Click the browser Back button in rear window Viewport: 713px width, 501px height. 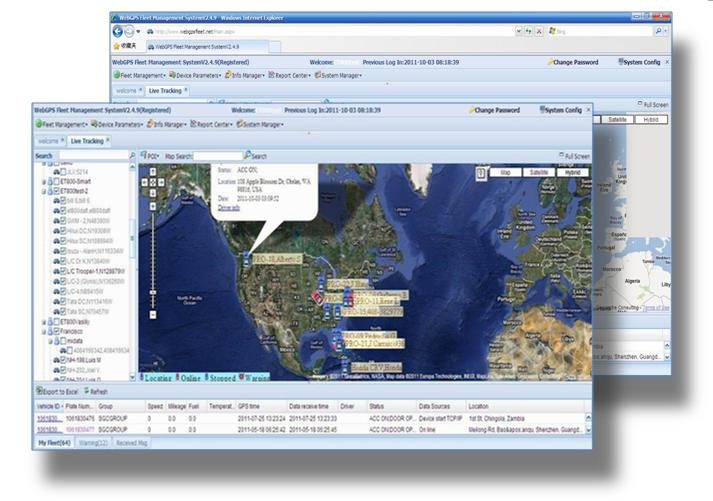pos(117,31)
